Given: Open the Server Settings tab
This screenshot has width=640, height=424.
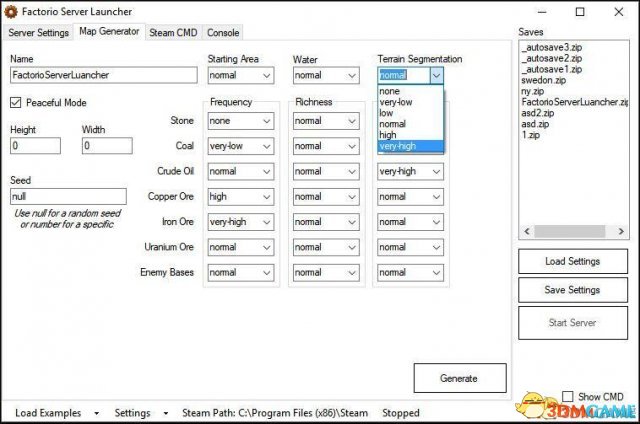Looking at the screenshot, I should tap(39, 33).
